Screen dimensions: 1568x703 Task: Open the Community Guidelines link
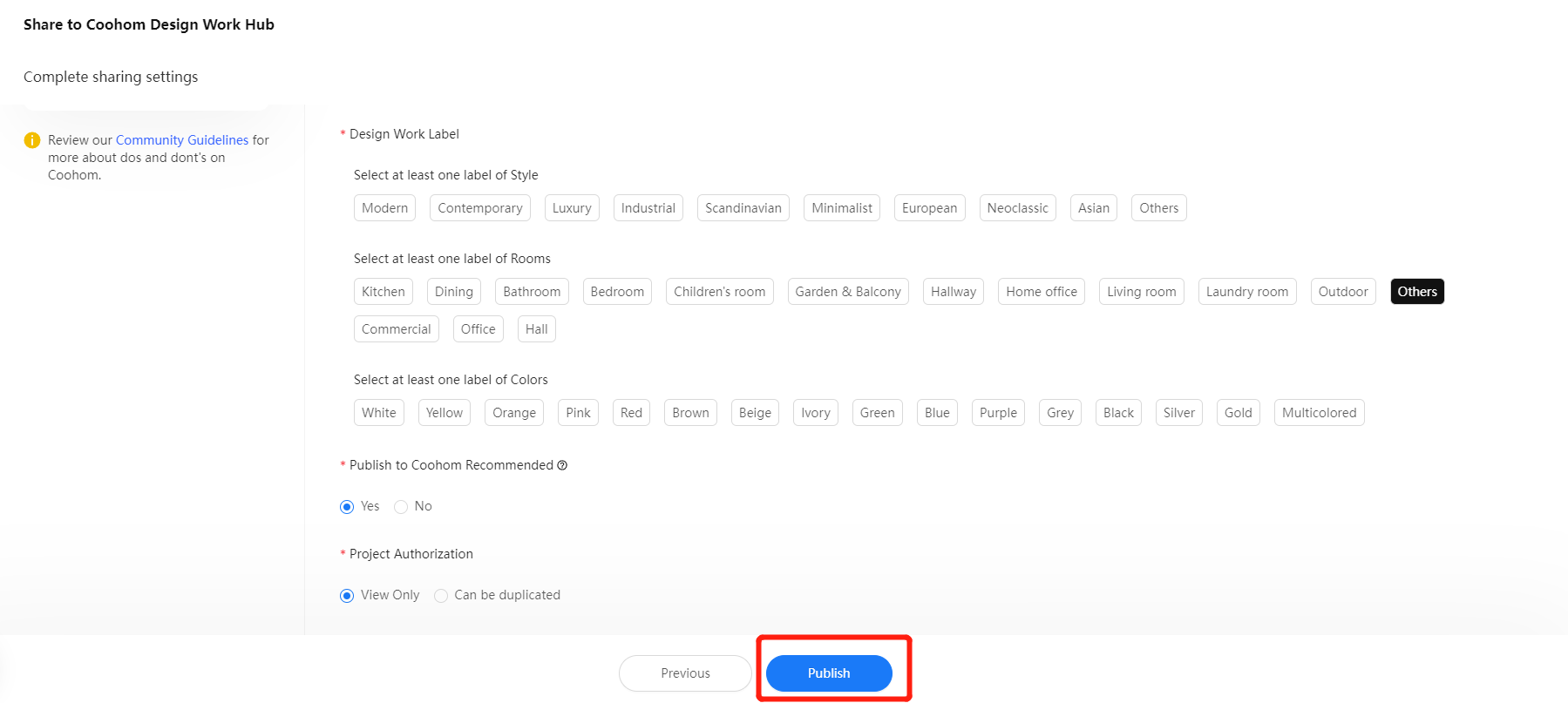pos(182,140)
